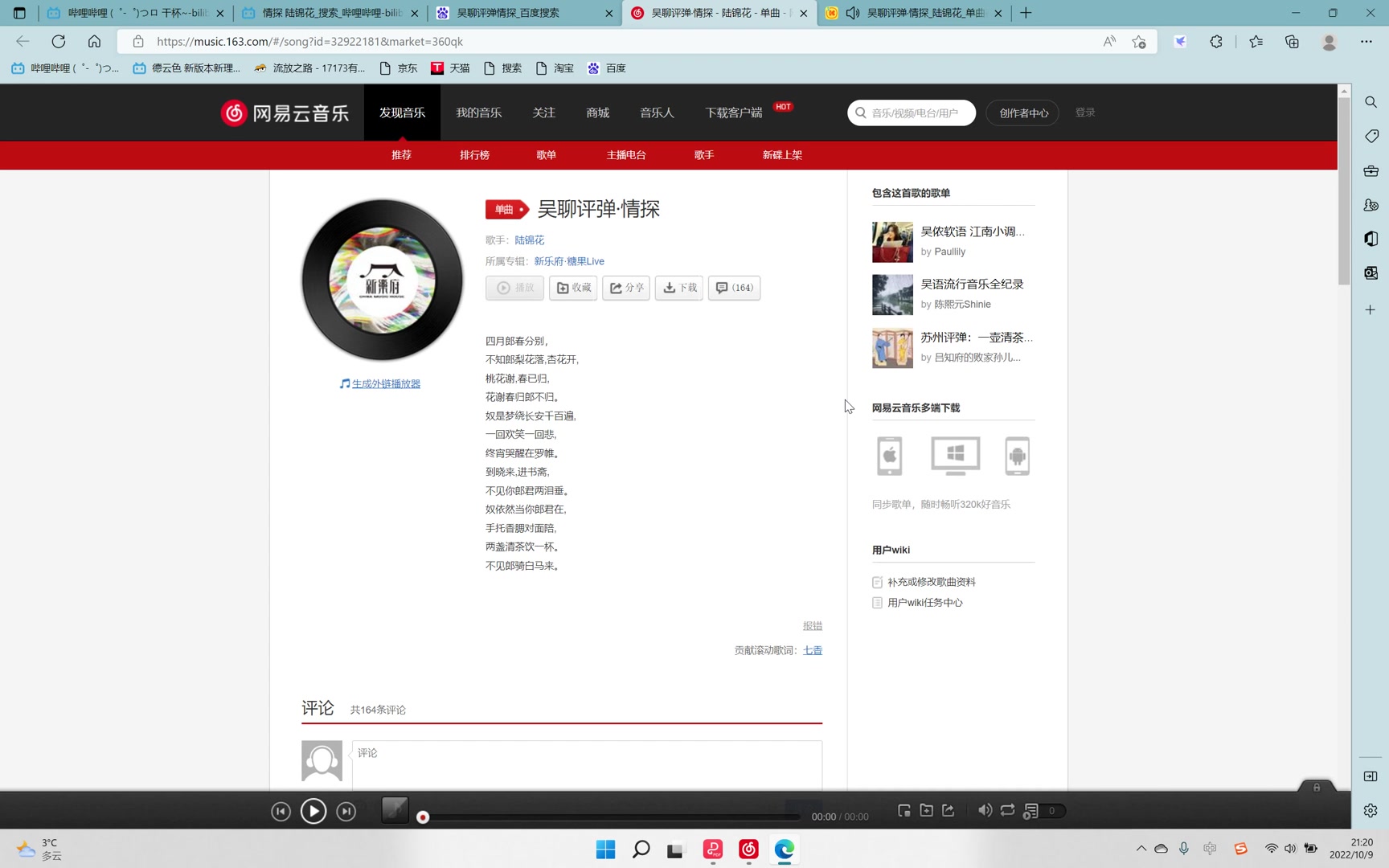Toggle the player bar lock

coord(1317,787)
